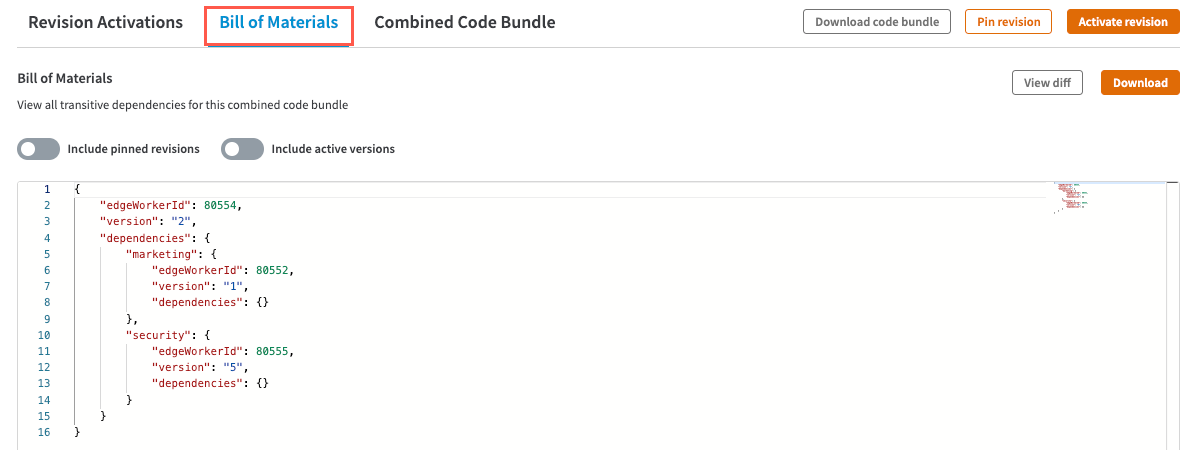Click the code minimap preview
Viewport: 1189px width, 450px height.
pyautogui.click(x=1072, y=197)
